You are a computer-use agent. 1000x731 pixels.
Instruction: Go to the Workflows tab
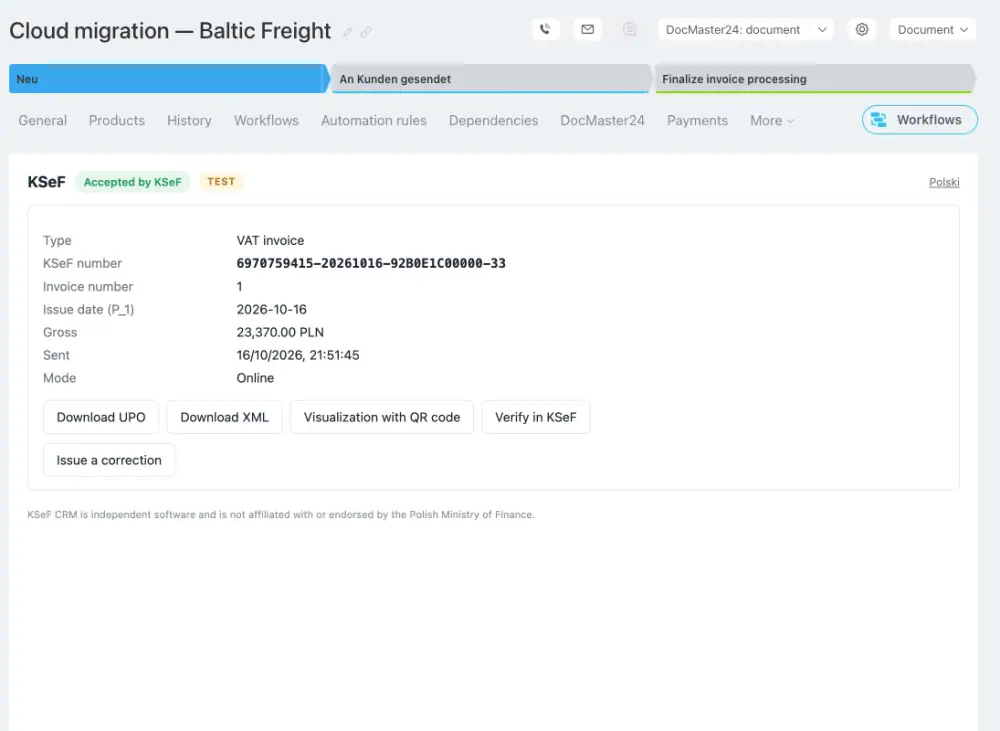point(266,121)
